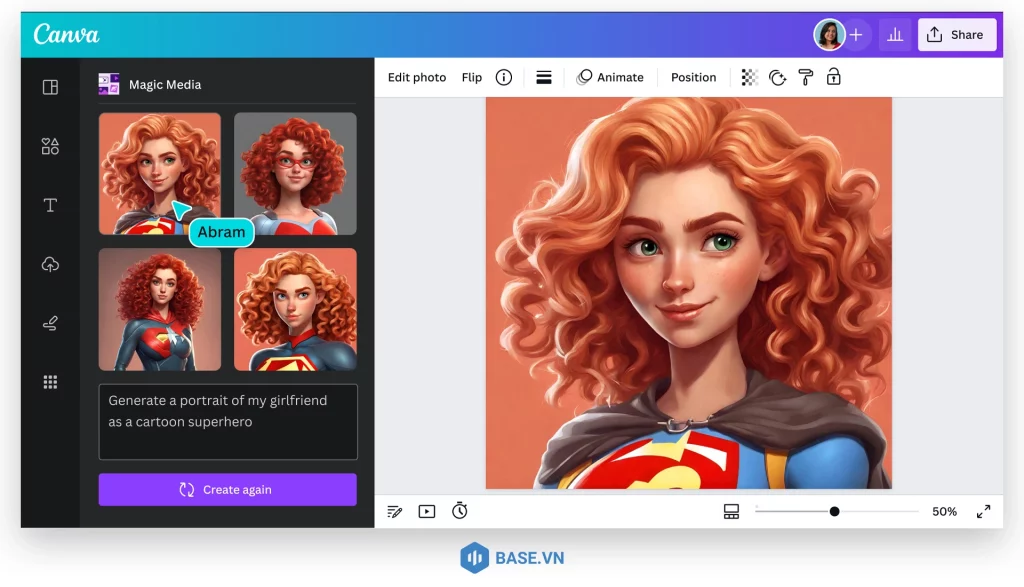Click the zoom slider handle
Screen dimensions: 1024x587
tap(834, 511)
